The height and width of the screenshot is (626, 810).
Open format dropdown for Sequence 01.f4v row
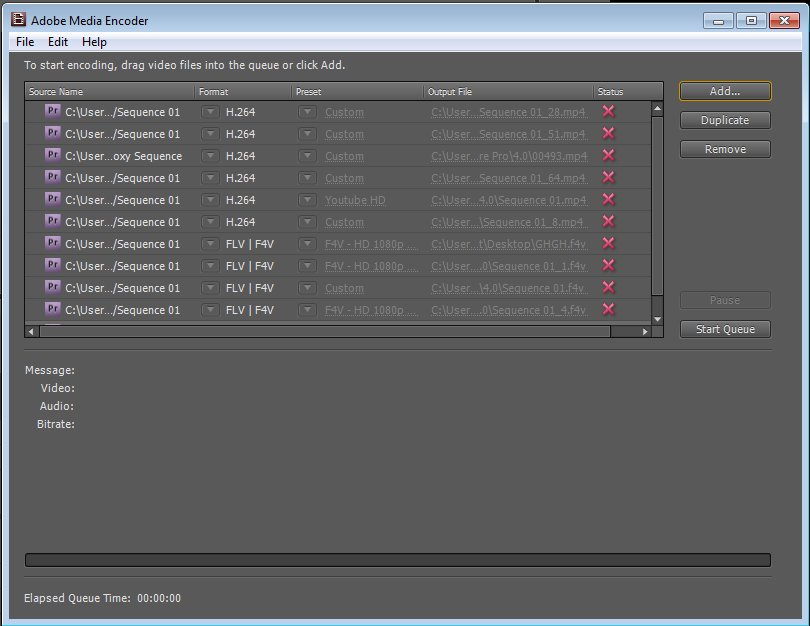210,288
